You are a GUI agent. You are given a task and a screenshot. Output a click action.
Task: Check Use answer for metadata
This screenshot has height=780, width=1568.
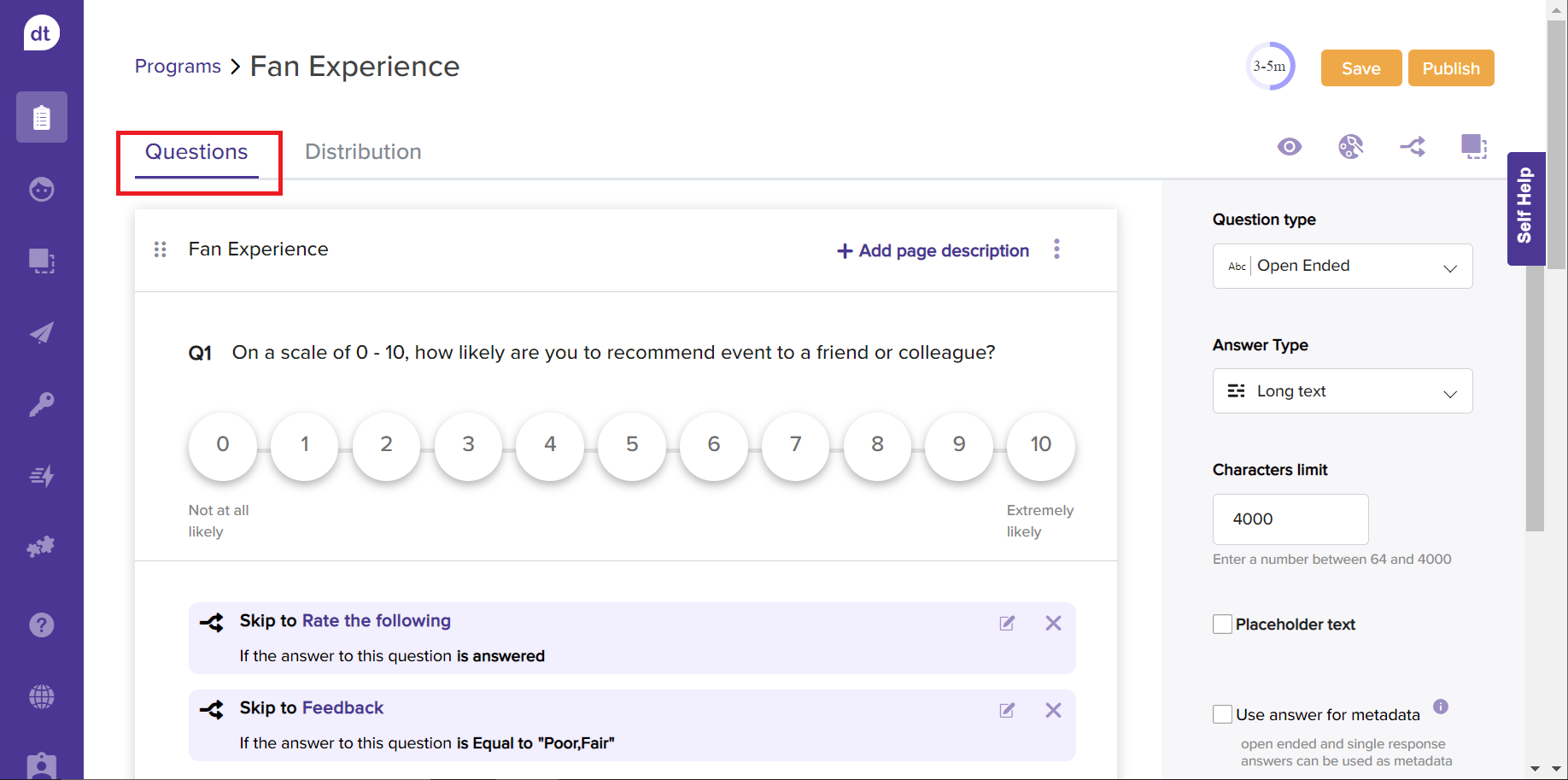(1222, 714)
